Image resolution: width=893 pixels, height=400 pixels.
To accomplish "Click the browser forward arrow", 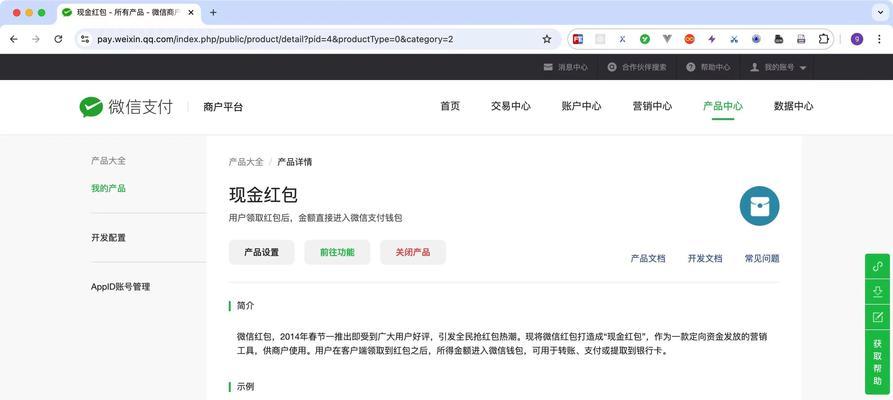I will tap(36, 39).
